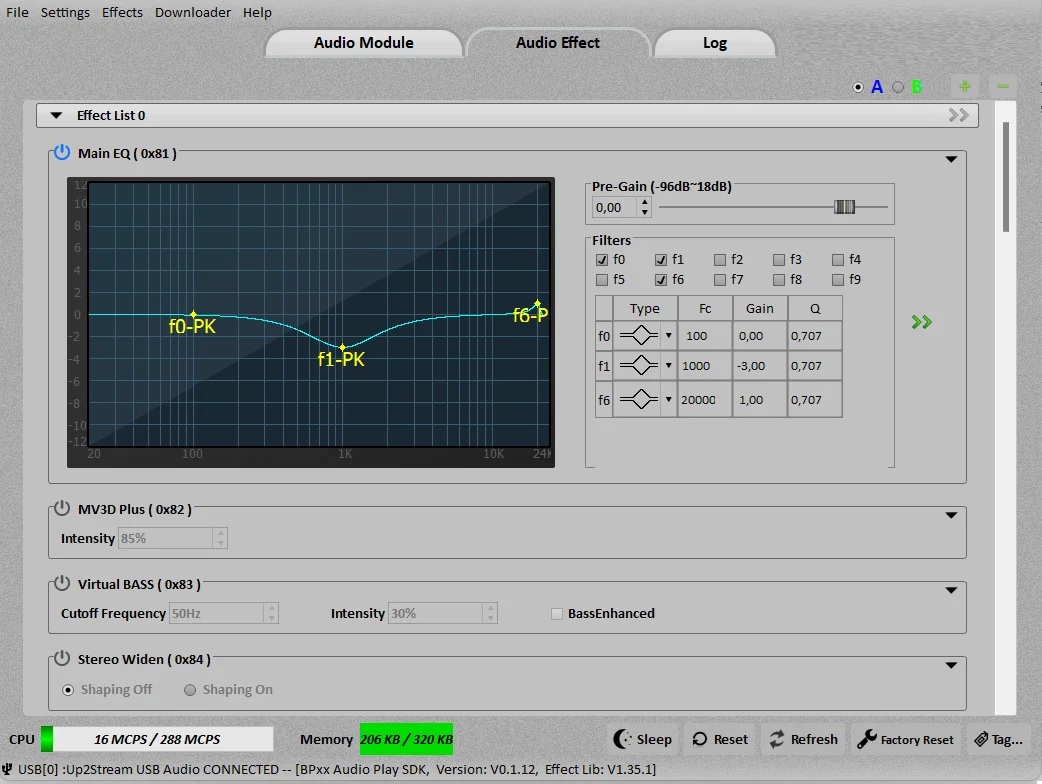This screenshot has height=784, width=1042.
Task: Collapse the Main EQ panel arrow
Action: point(951,159)
